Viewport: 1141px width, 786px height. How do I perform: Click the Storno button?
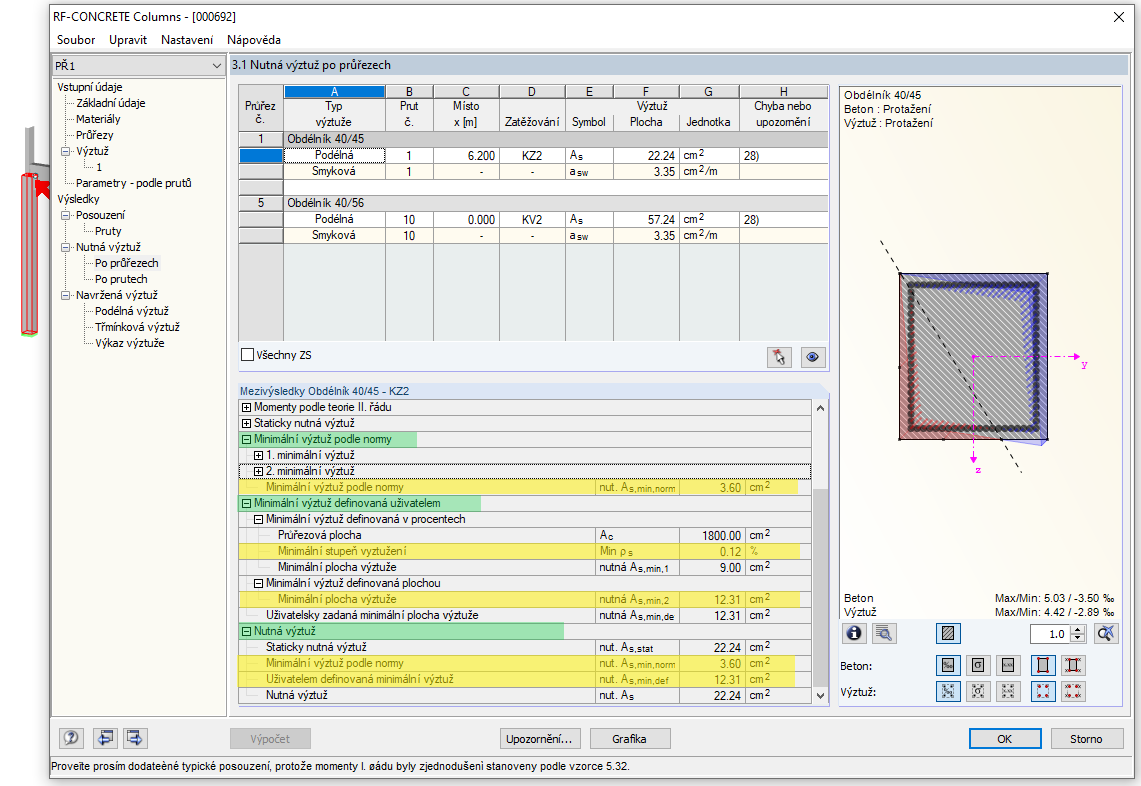pos(1086,739)
